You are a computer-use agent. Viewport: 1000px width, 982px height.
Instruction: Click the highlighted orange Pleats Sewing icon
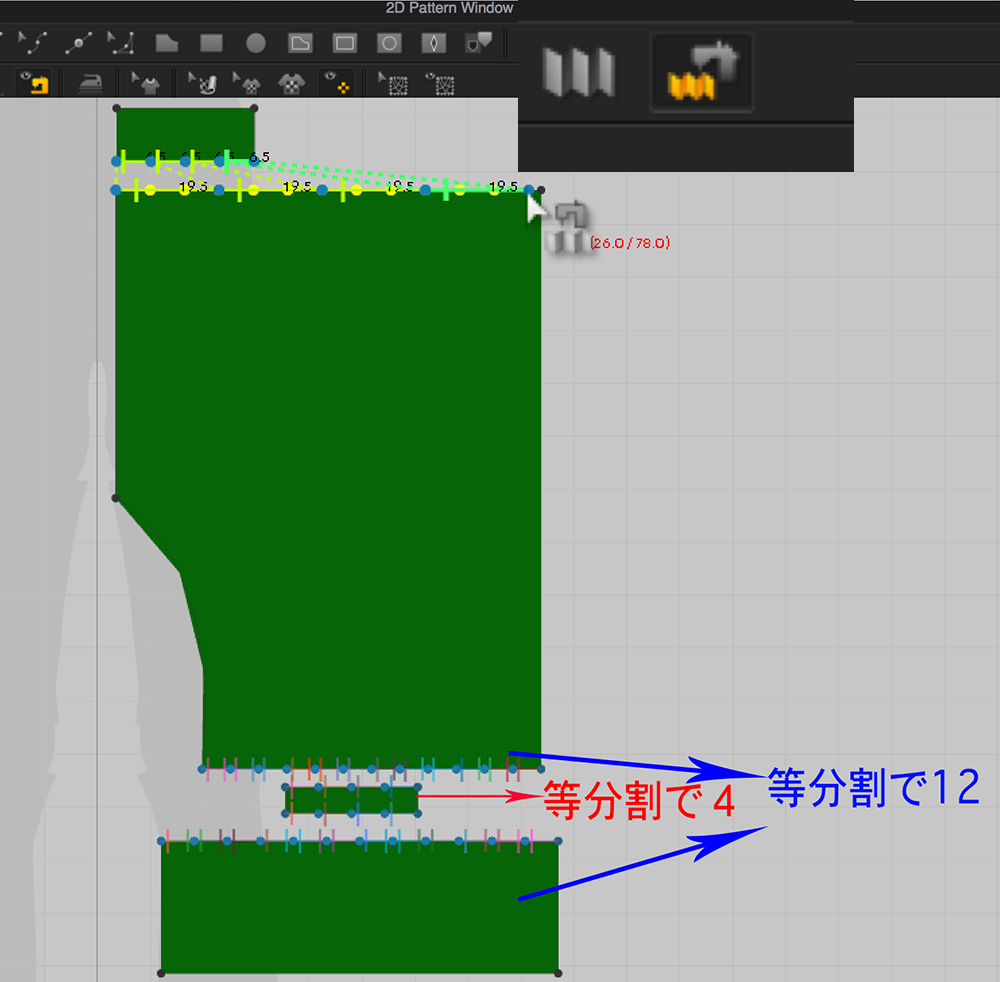(701, 71)
